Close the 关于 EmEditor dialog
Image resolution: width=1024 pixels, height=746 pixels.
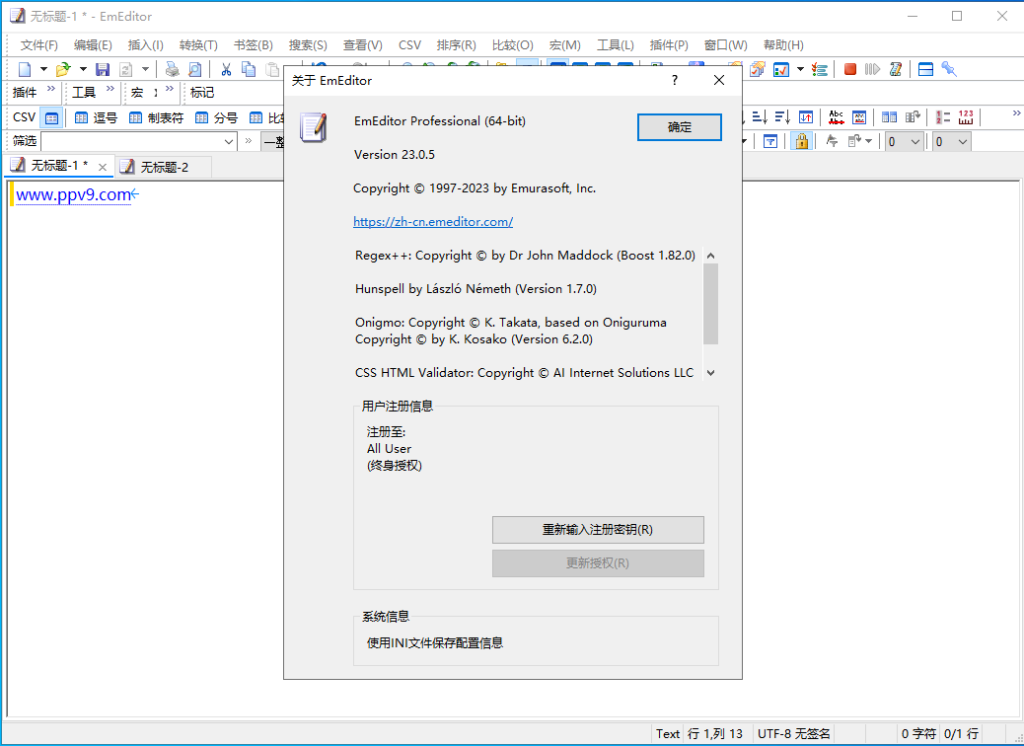[x=719, y=80]
